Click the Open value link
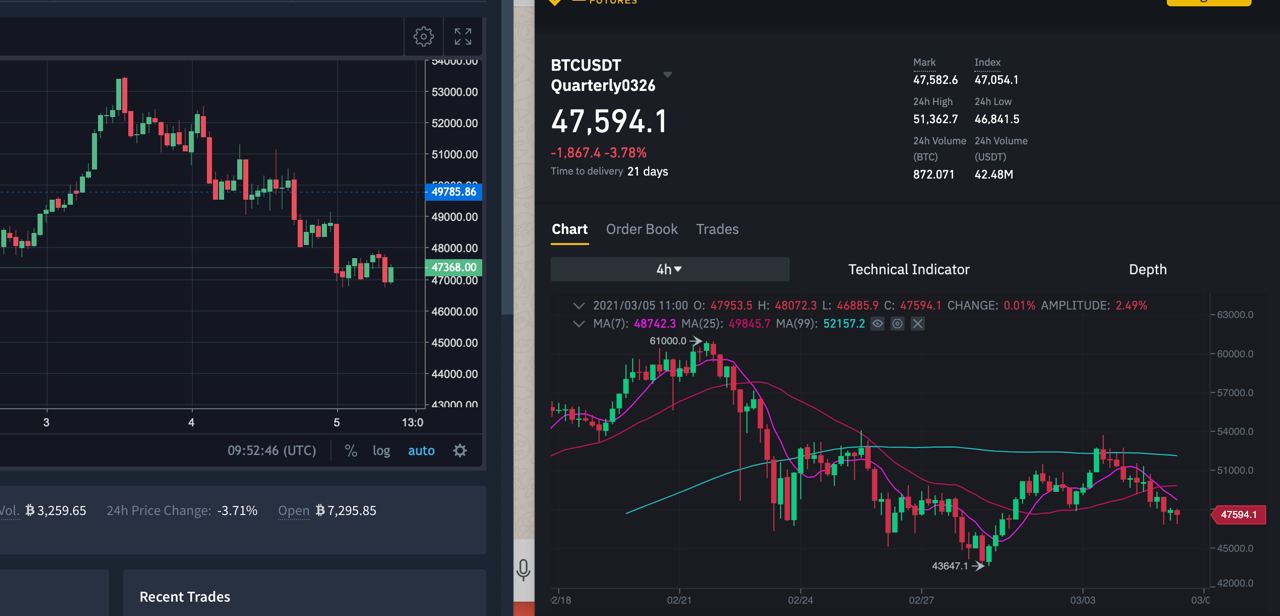The width and height of the screenshot is (1280, 616). pyautogui.click(x=293, y=511)
